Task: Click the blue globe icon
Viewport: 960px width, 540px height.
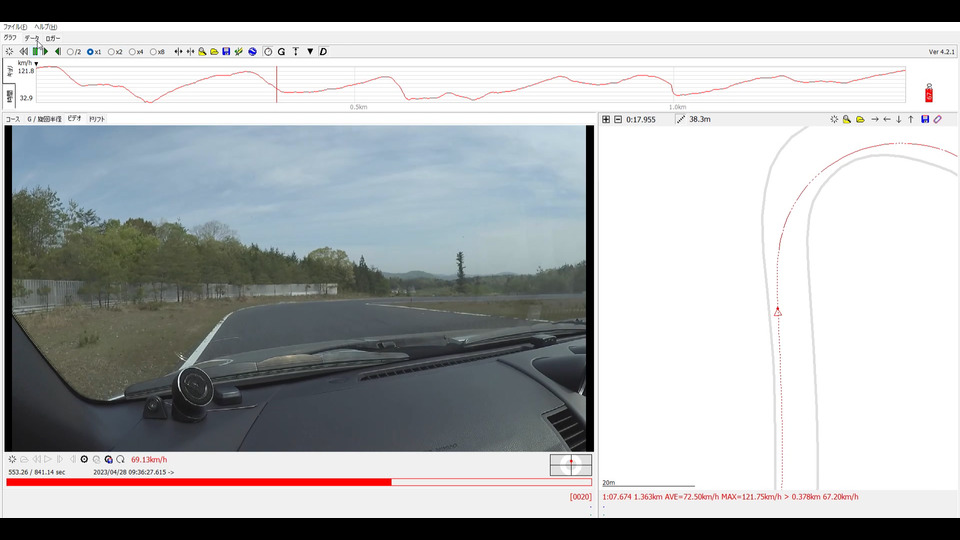Action: 252,51
